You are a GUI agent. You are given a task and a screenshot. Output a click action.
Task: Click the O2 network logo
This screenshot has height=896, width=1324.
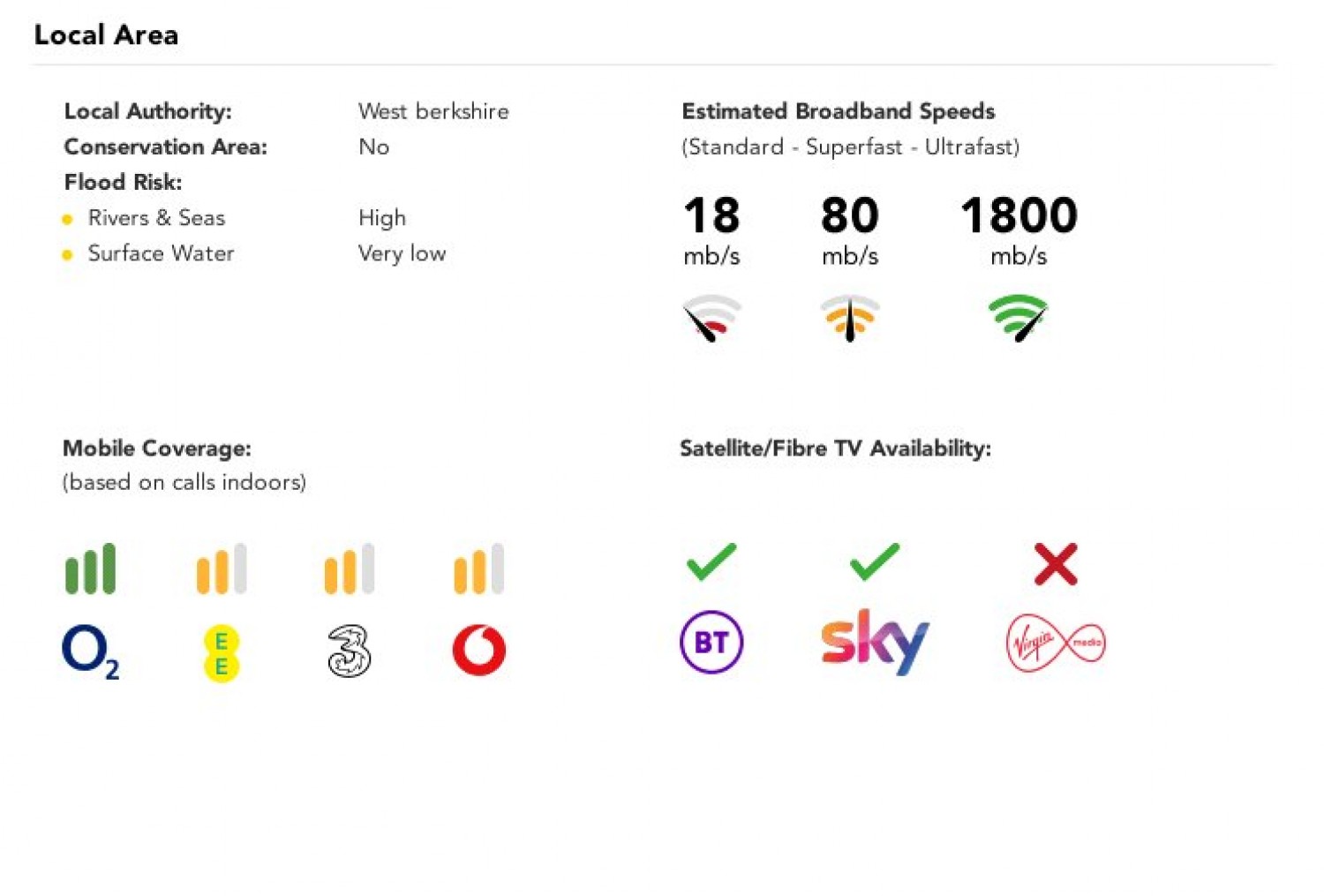[90, 651]
